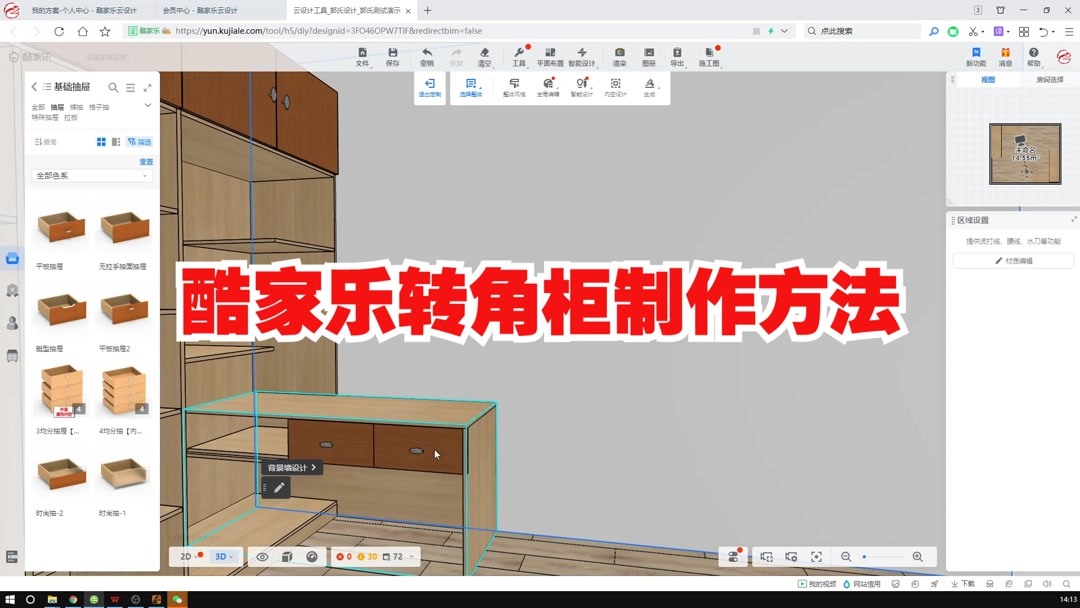Select the 生成 generate icon
The width and height of the screenshot is (1080, 608).
pyautogui.click(x=650, y=88)
